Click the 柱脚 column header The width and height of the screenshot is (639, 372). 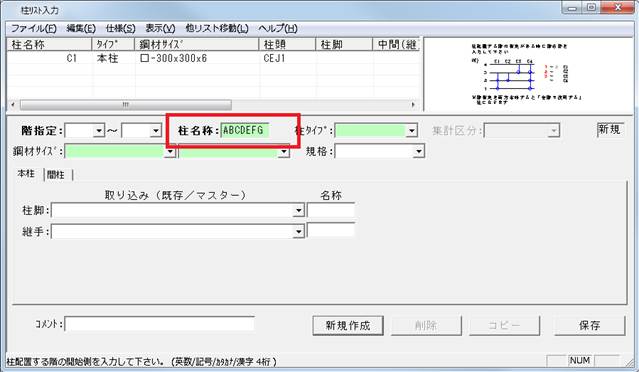tap(344, 44)
